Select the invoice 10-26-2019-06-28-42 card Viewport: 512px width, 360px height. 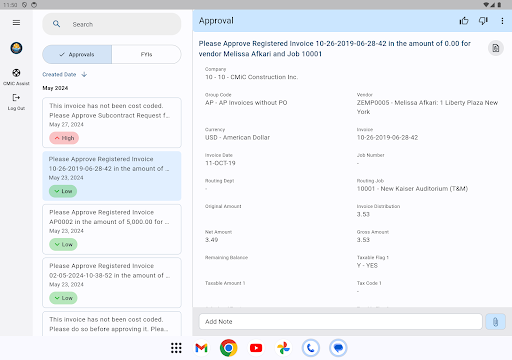[x=112, y=176]
